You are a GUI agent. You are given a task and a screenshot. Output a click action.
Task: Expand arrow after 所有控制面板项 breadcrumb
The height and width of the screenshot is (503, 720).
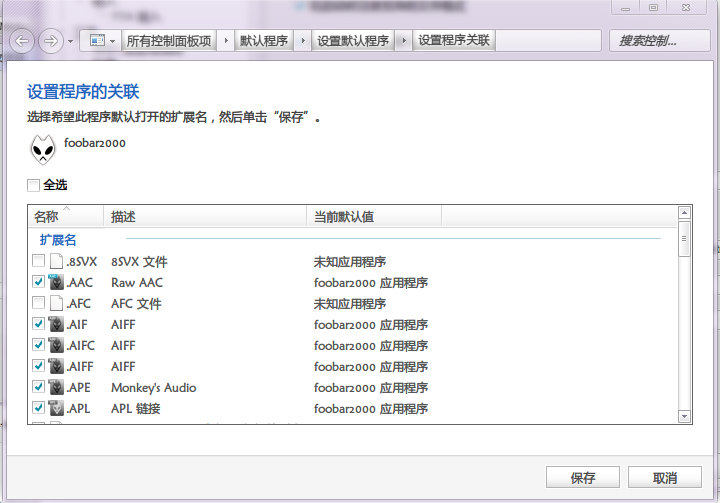tap(226, 41)
